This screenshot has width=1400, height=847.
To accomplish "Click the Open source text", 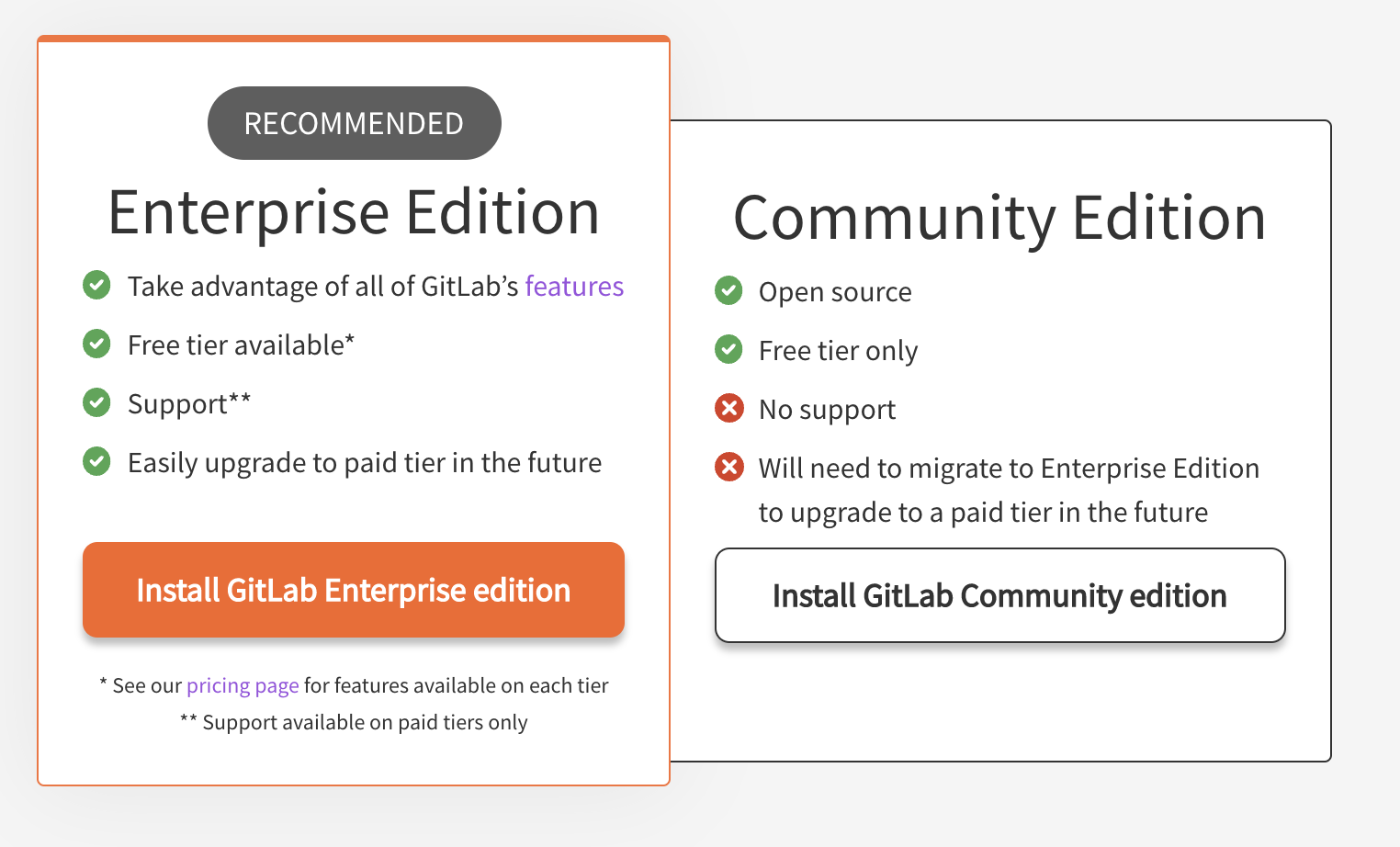I will pyautogui.click(x=835, y=292).
